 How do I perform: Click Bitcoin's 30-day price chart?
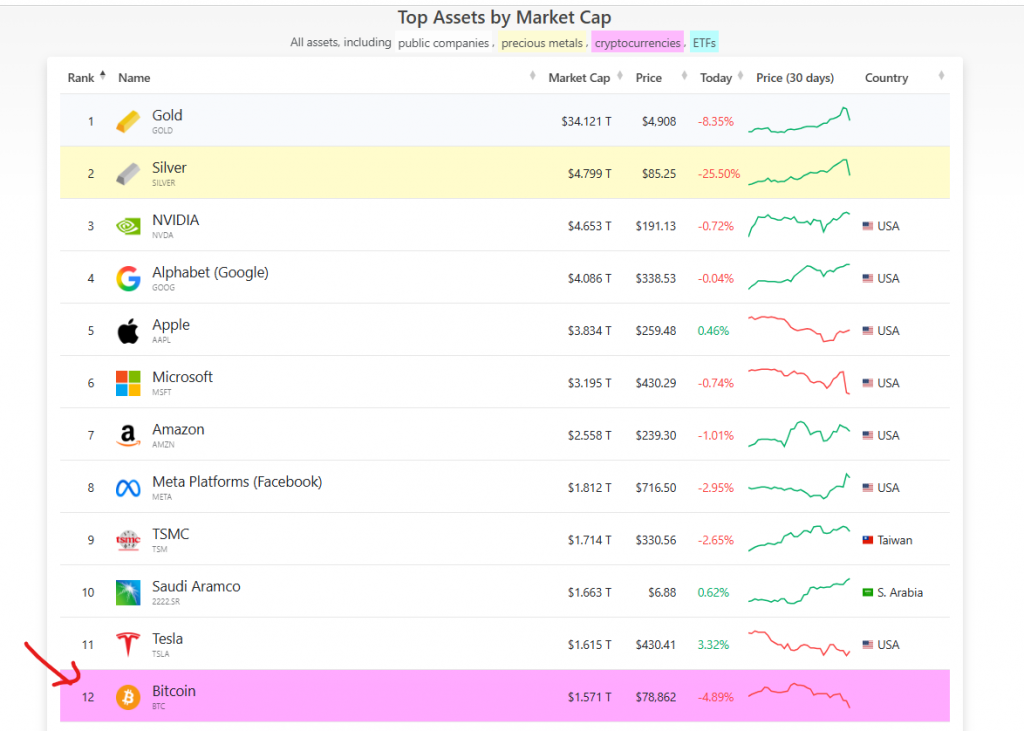798,697
